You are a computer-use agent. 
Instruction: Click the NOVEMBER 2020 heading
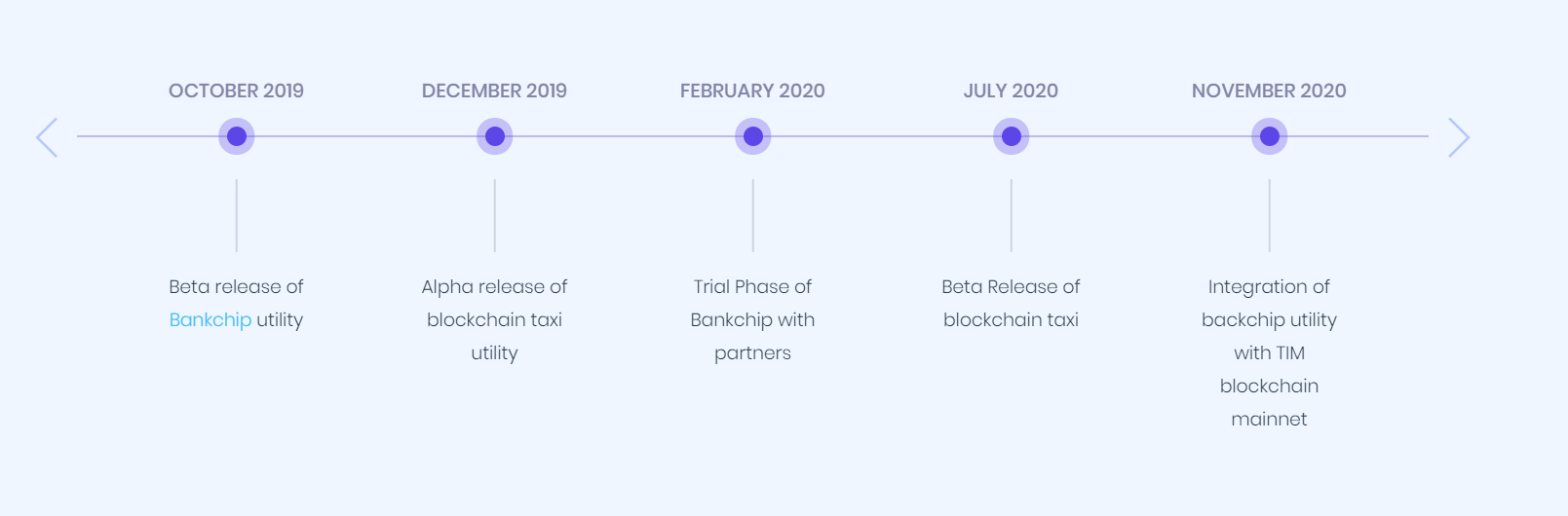click(1270, 91)
